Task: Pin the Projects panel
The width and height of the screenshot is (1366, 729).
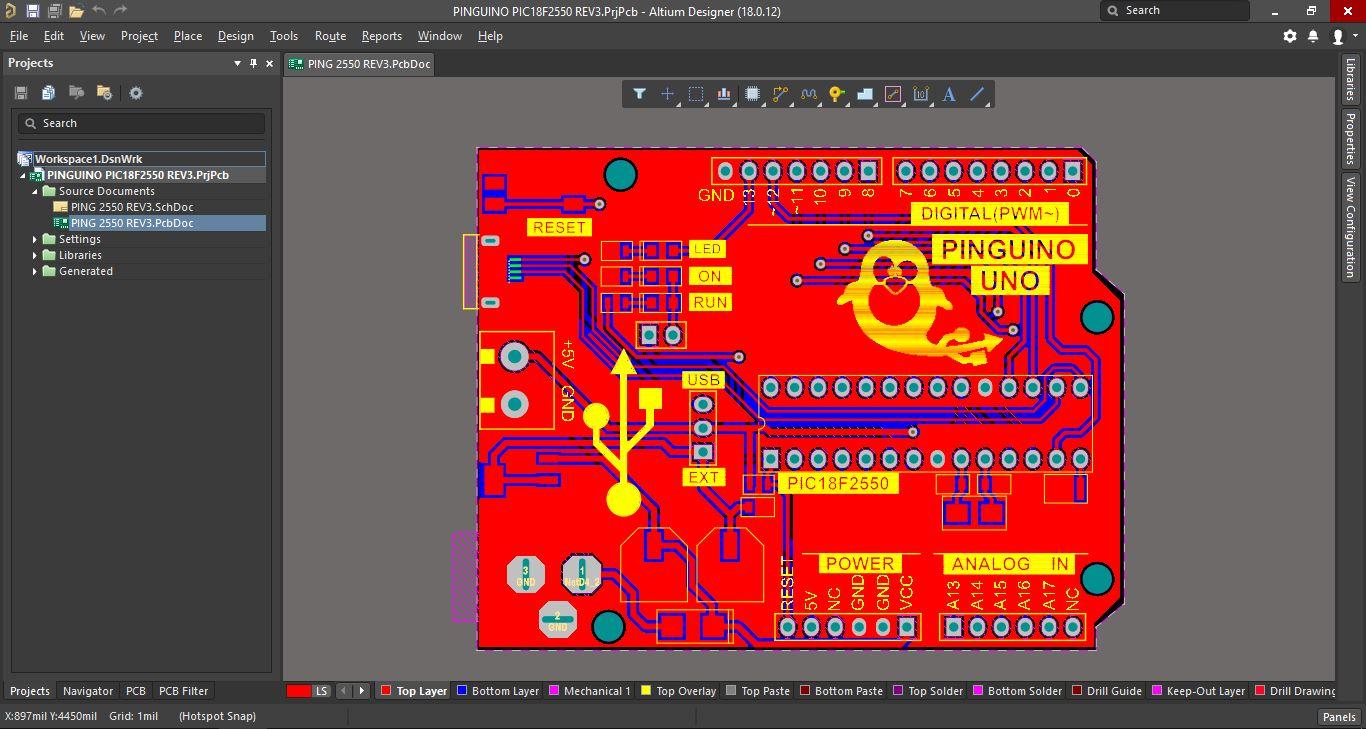Action: point(253,63)
